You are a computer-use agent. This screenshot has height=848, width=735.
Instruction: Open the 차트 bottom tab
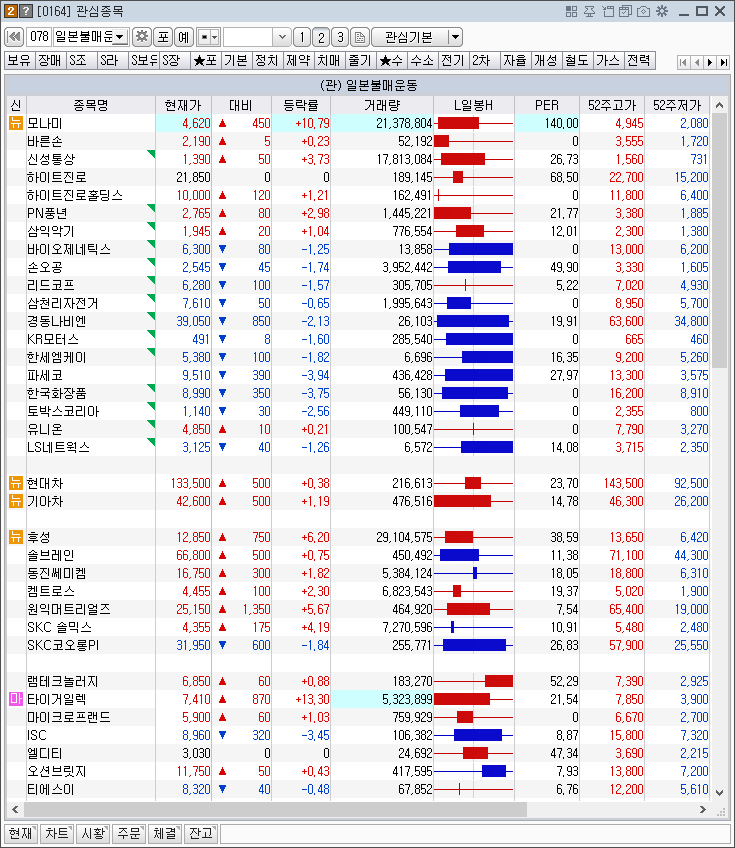click(x=57, y=833)
